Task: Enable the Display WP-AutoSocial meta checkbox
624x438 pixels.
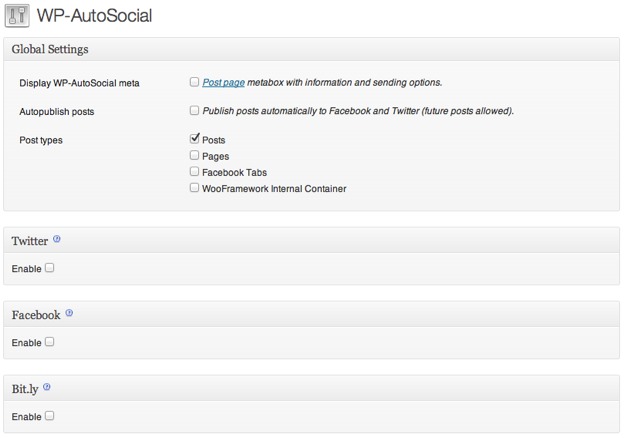Action: point(194,82)
